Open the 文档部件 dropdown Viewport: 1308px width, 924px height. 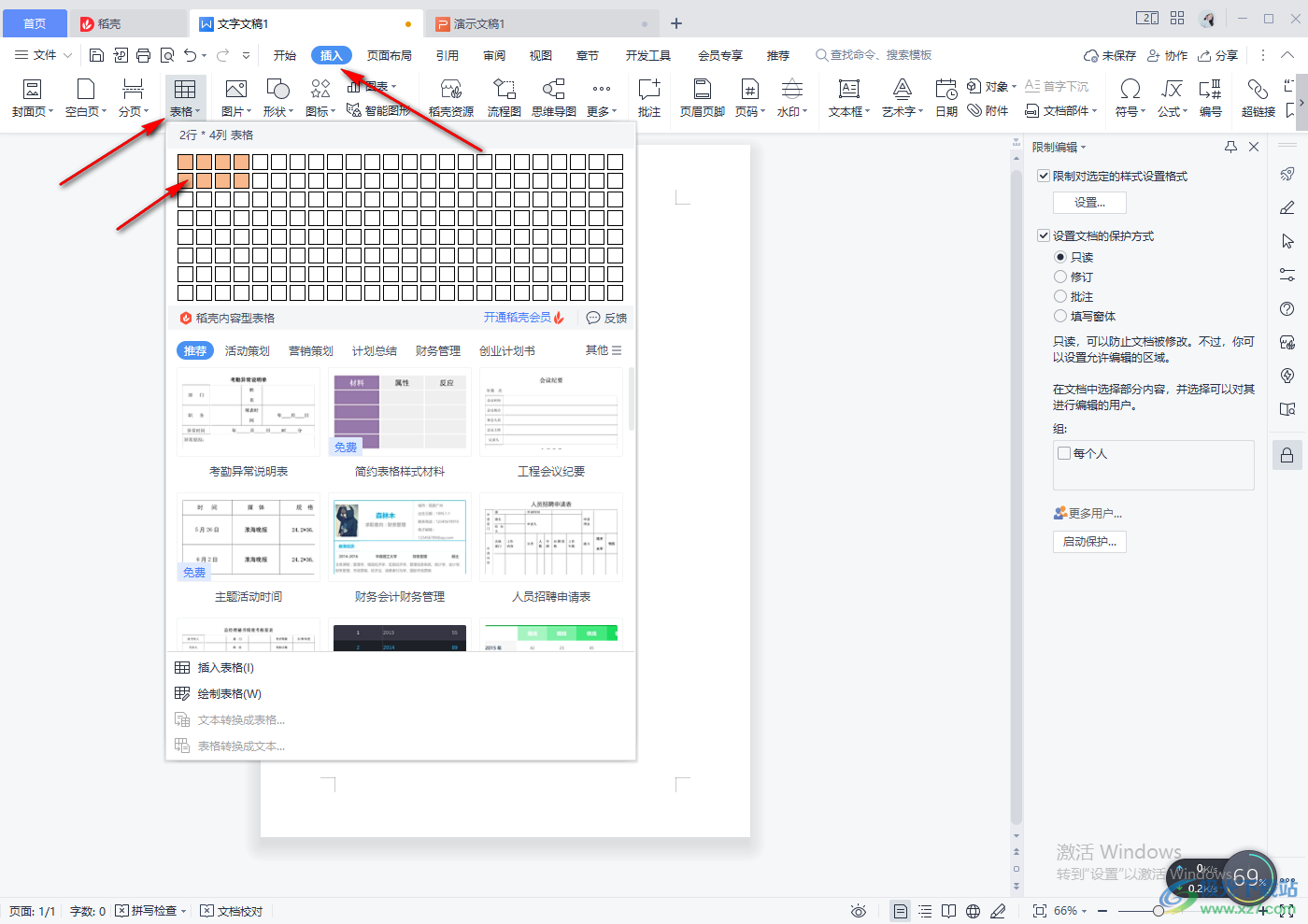(x=1060, y=110)
